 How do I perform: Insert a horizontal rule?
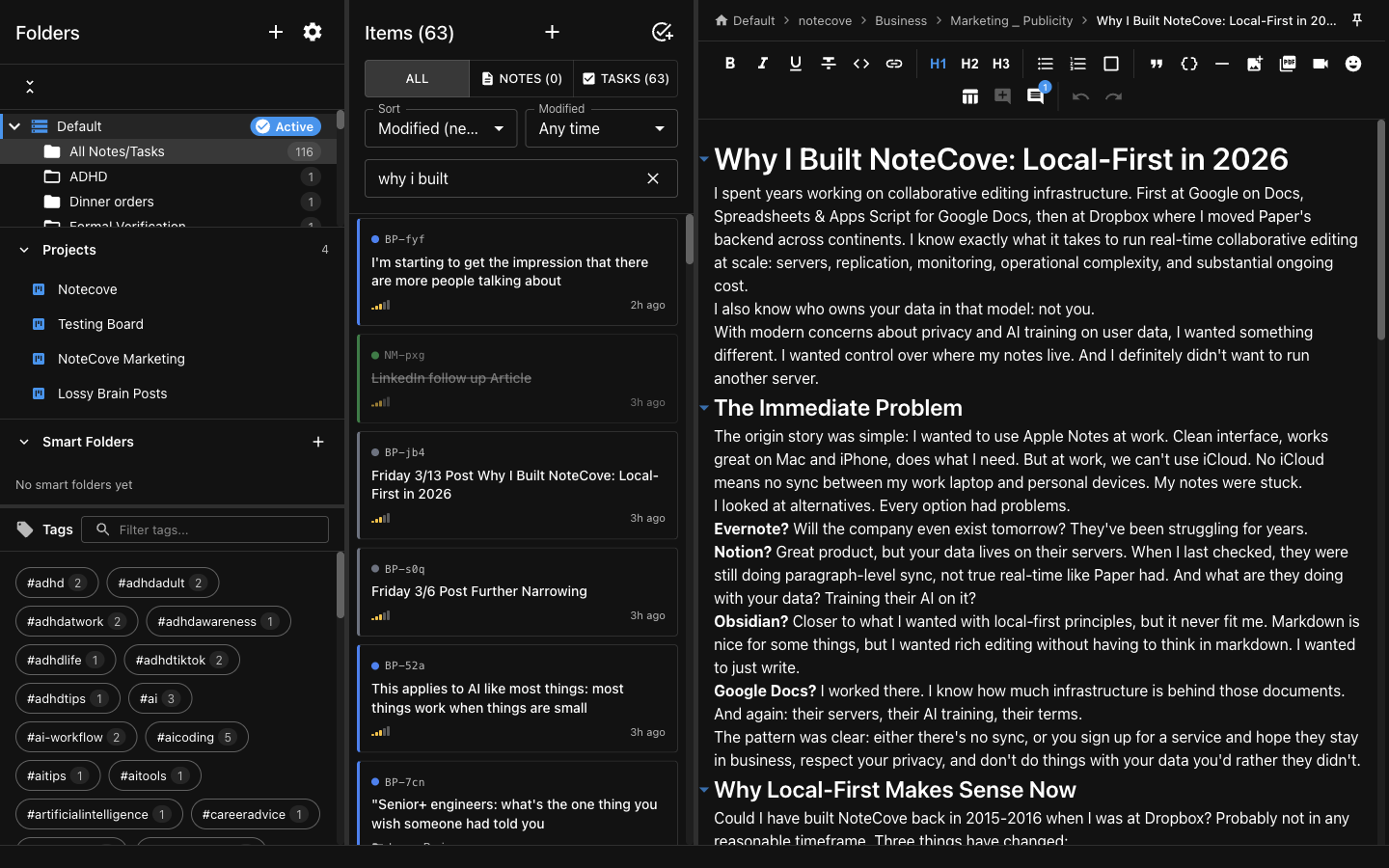pyautogui.click(x=1222, y=64)
